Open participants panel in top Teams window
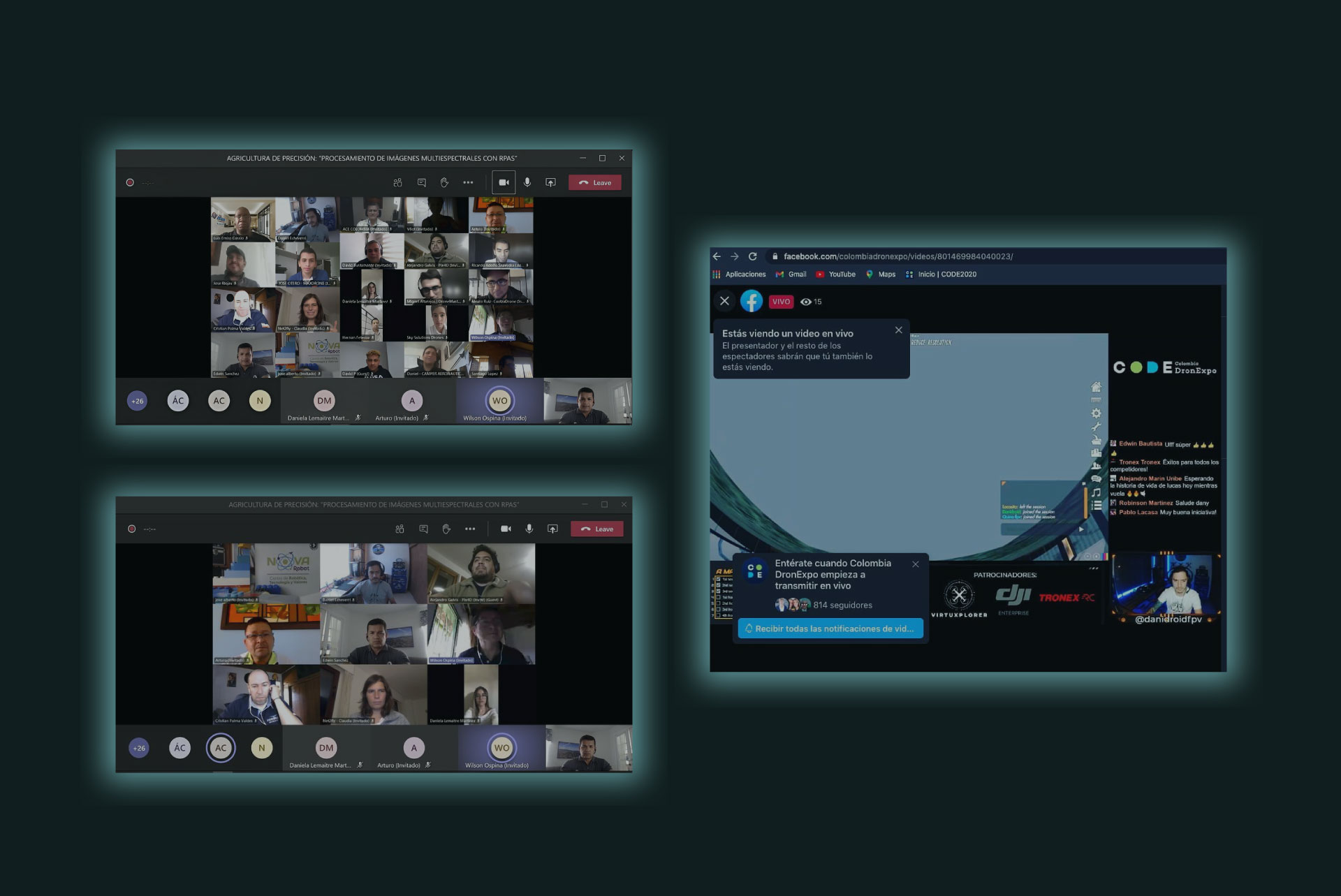Viewport: 1341px width, 896px height. pos(397,182)
